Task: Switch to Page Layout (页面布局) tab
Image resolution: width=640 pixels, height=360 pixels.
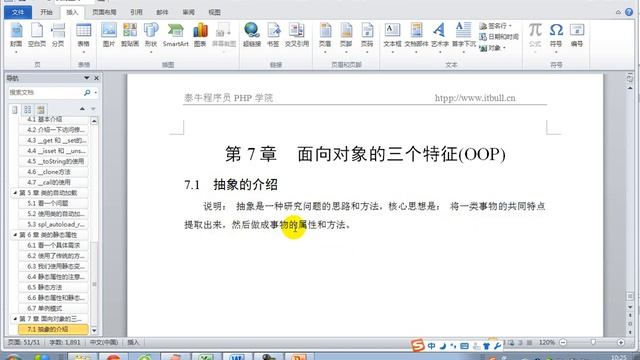Action: pyautogui.click(x=104, y=12)
